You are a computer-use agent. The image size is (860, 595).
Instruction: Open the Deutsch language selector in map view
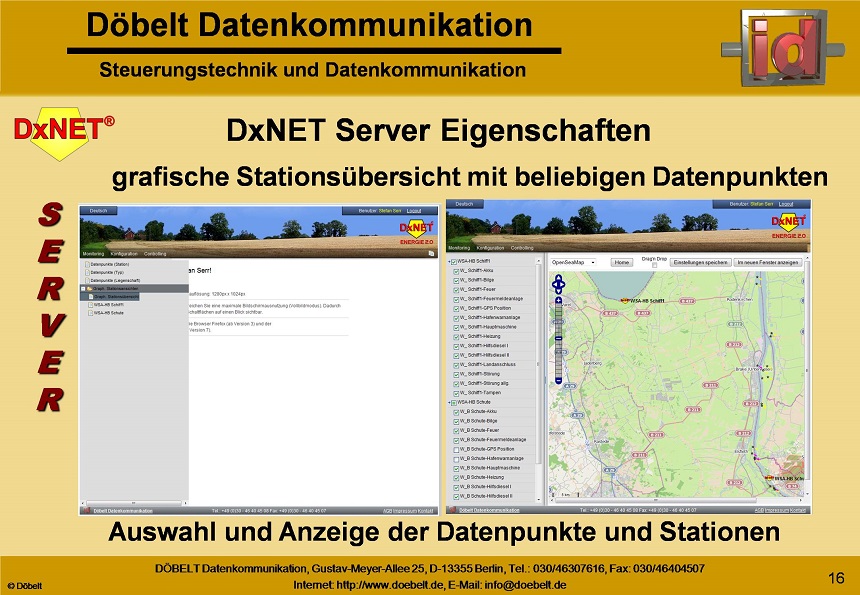[465, 204]
